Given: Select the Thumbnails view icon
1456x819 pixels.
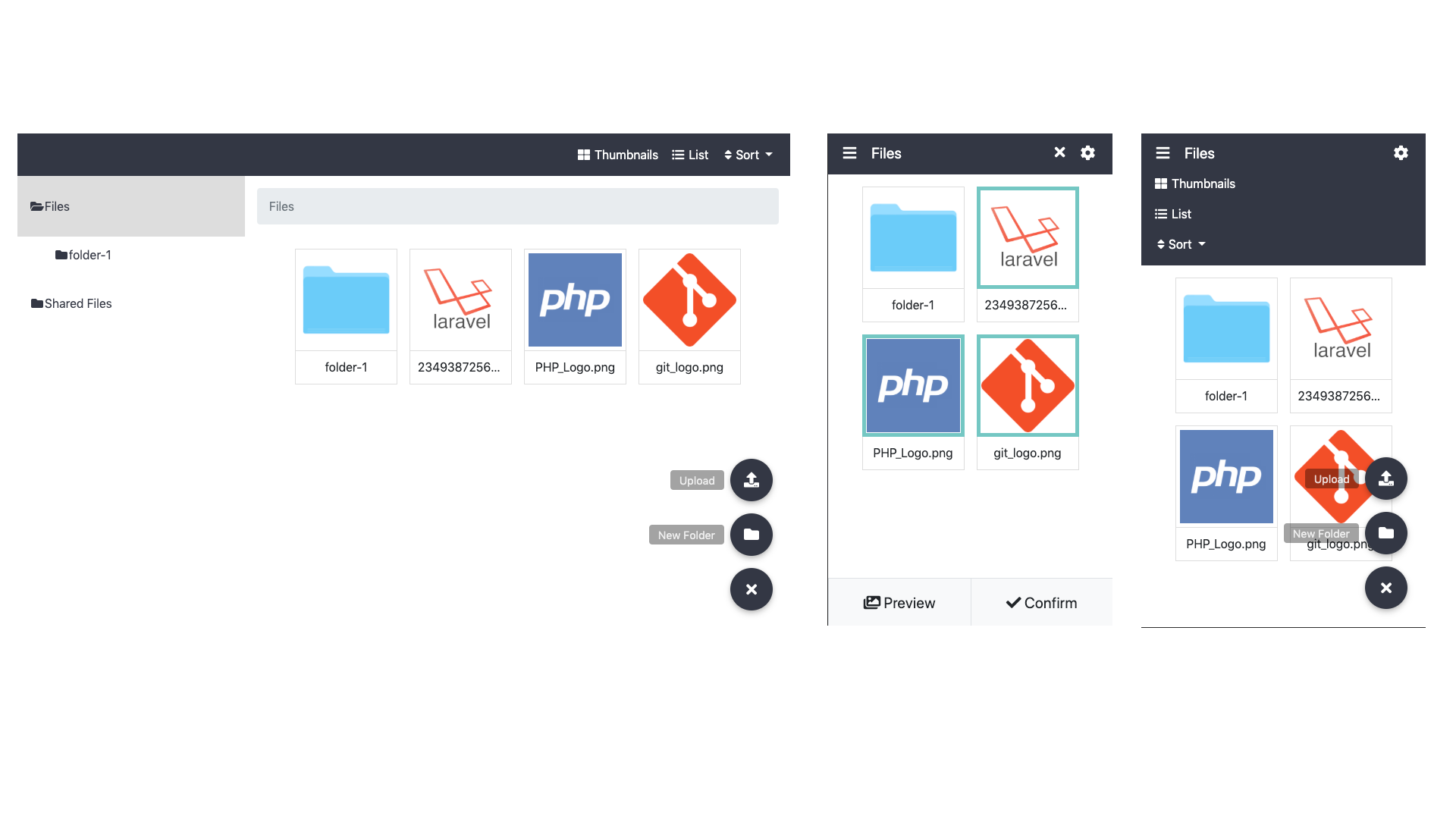Looking at the screenshot, I should [x=583, y=154].
